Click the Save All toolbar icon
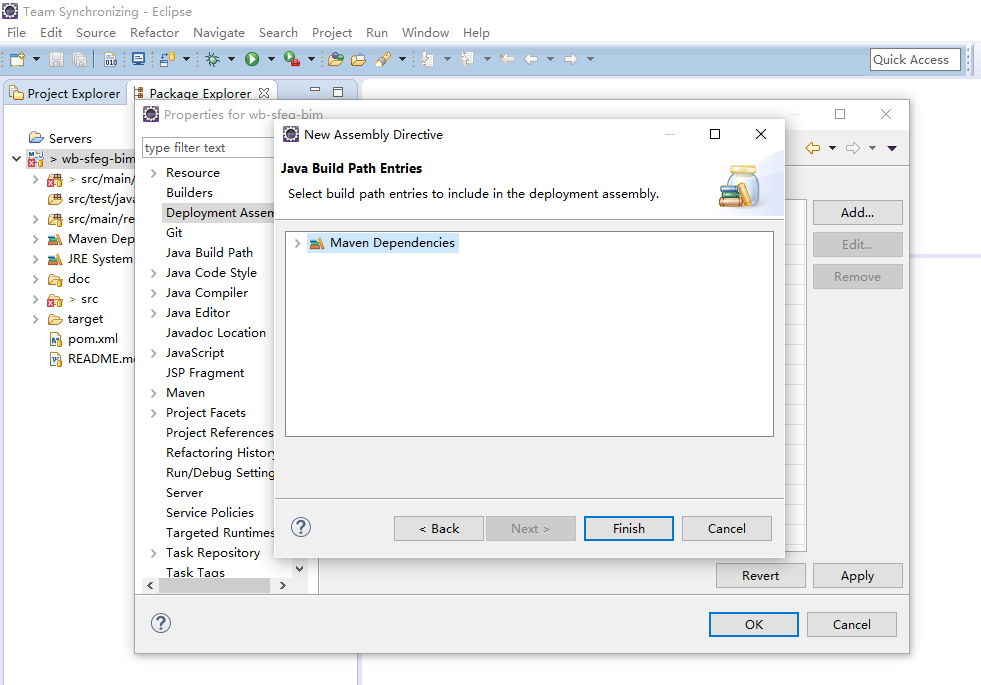981x685 pixels. click(x=79, y=59)
